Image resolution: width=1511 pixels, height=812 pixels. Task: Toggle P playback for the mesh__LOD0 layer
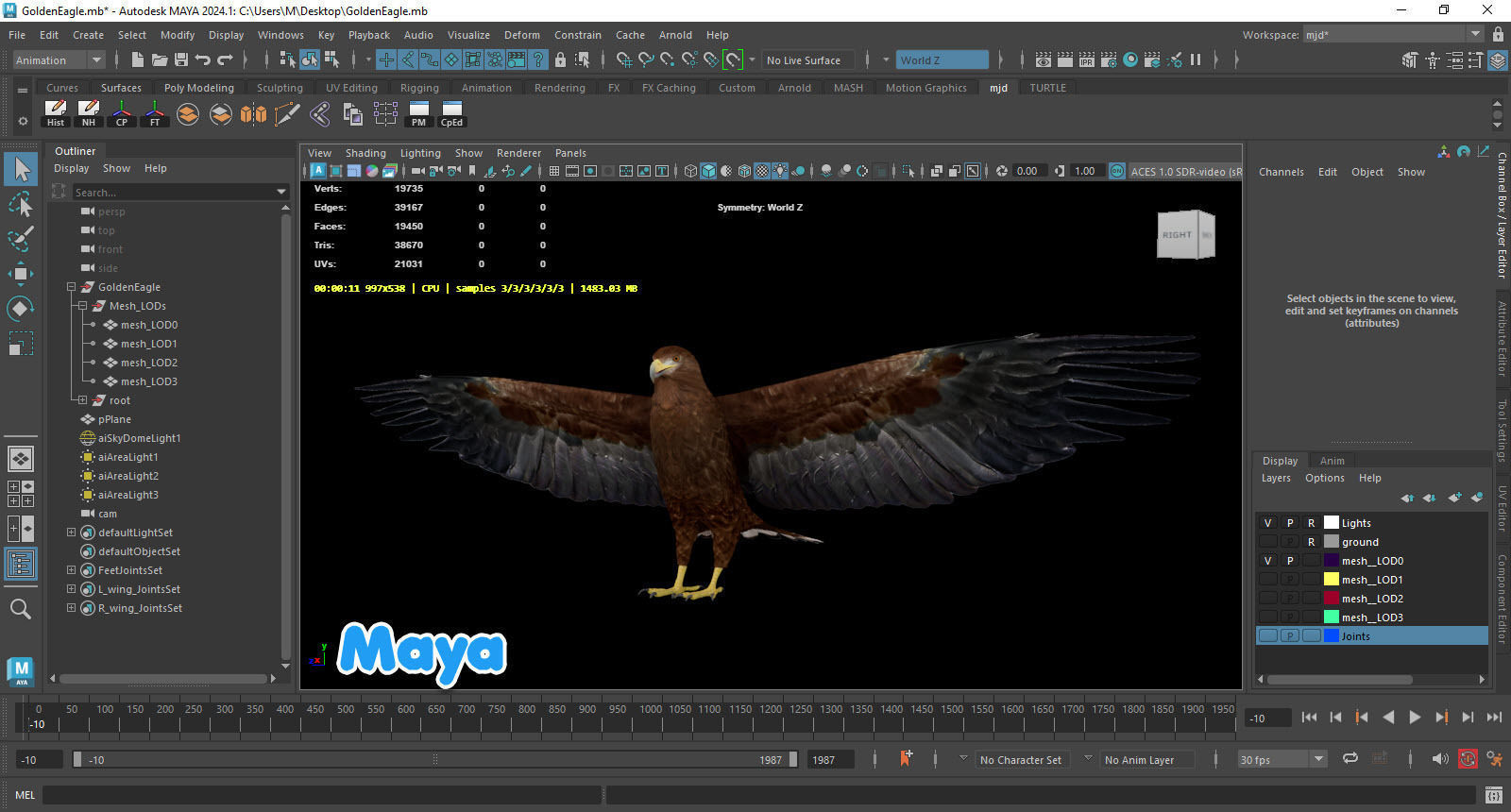point(1290,561)
